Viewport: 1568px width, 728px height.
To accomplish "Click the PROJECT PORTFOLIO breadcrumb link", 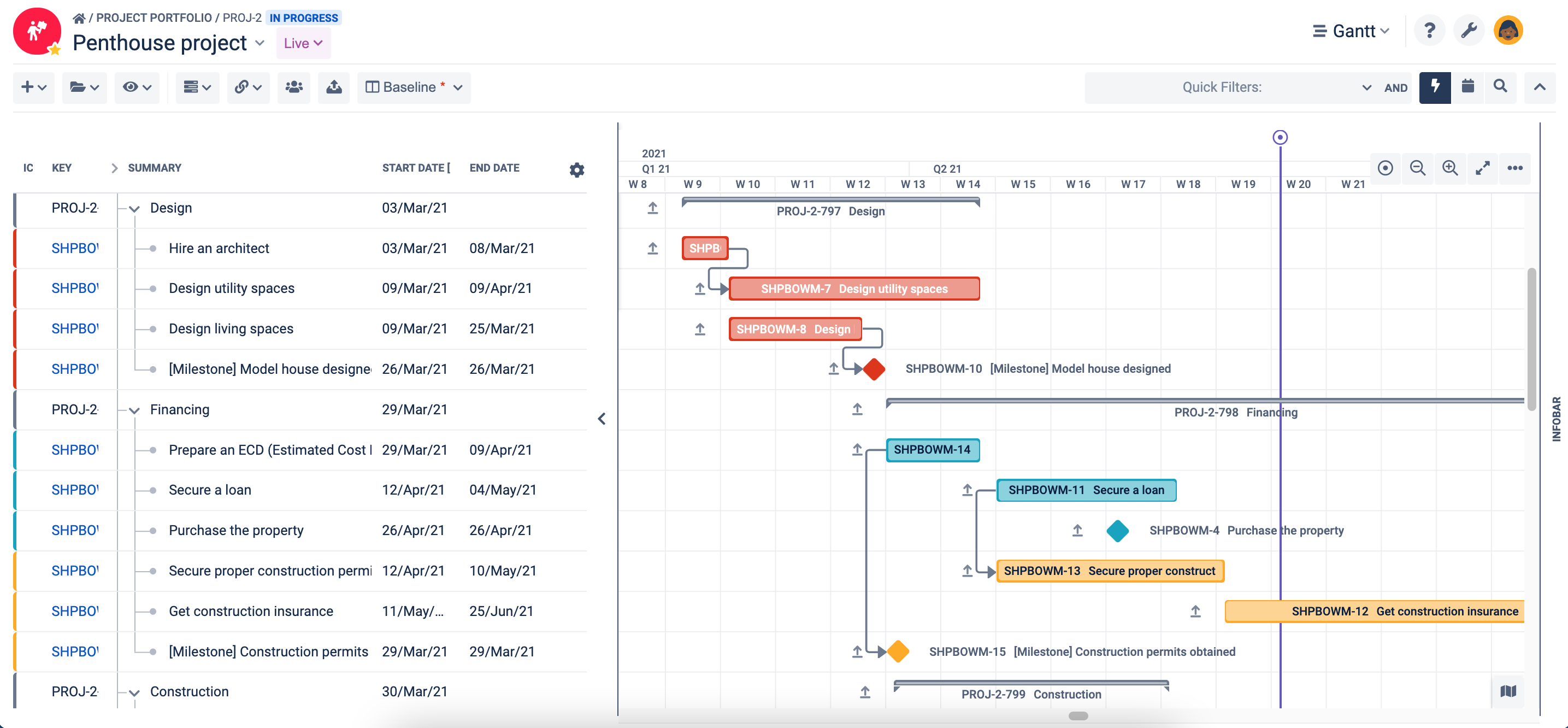I will pyautogui.click(x=154, y=17).
